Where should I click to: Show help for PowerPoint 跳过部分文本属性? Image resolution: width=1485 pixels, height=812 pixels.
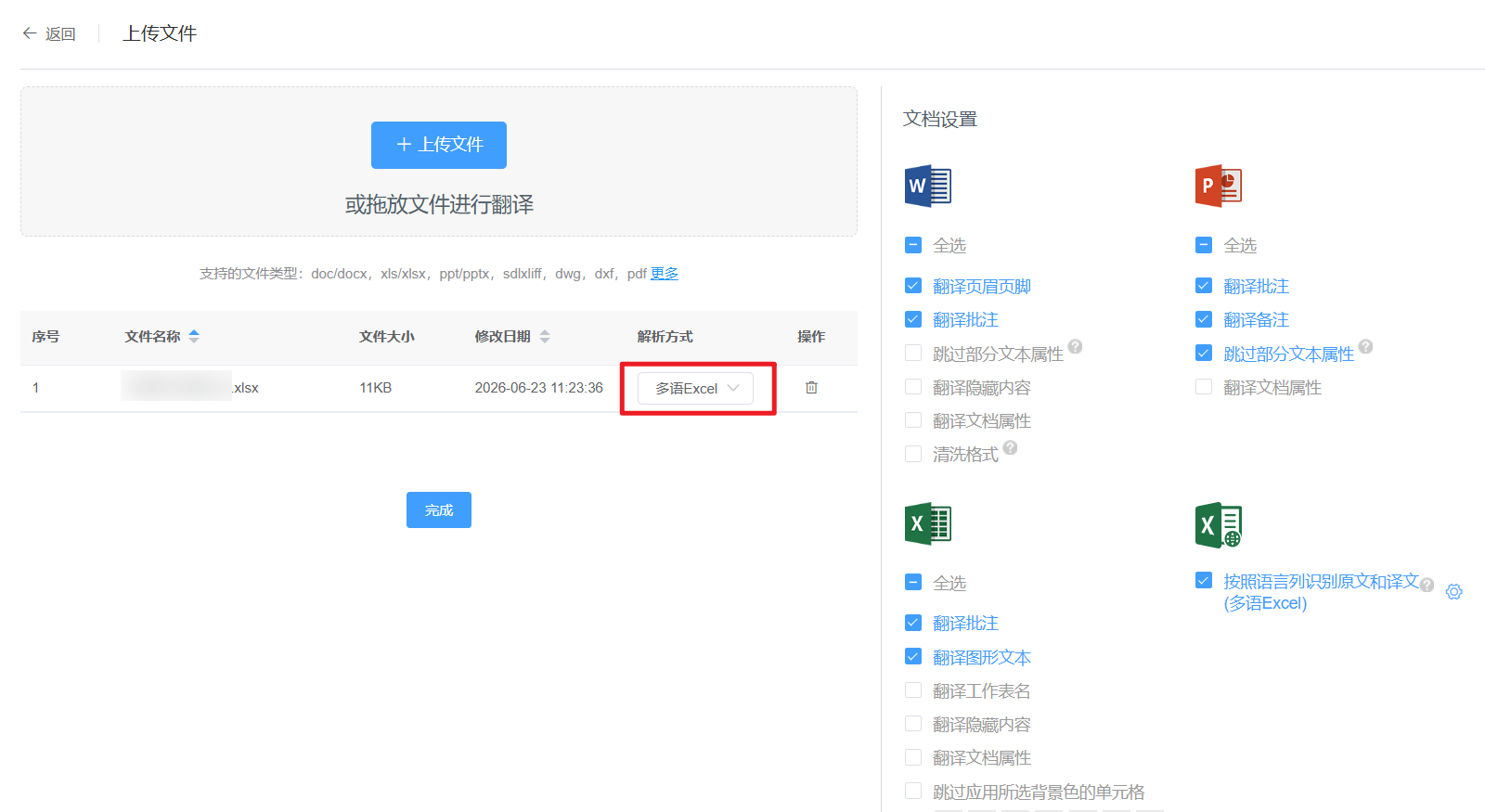click(x=1365, y=346)
